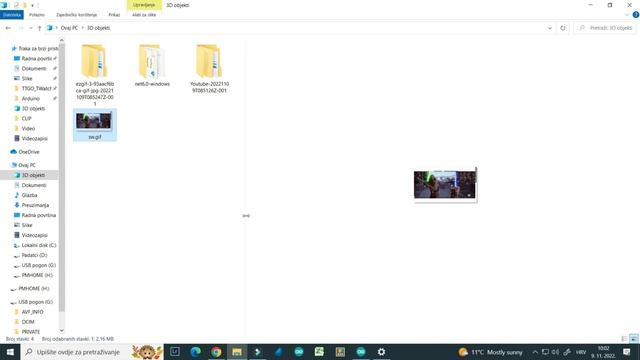Select the Youtube-20221109 folder

(x=209, y=69)
